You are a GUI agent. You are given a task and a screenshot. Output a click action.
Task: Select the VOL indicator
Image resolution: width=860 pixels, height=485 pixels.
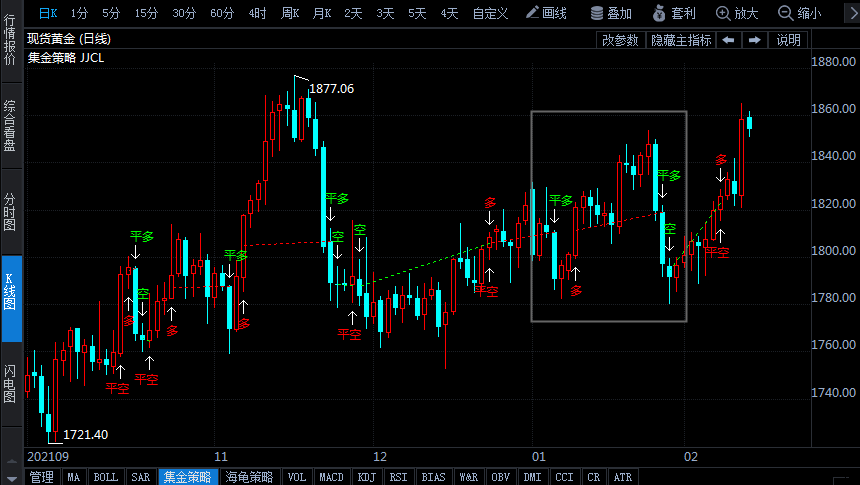click(297, 477)
